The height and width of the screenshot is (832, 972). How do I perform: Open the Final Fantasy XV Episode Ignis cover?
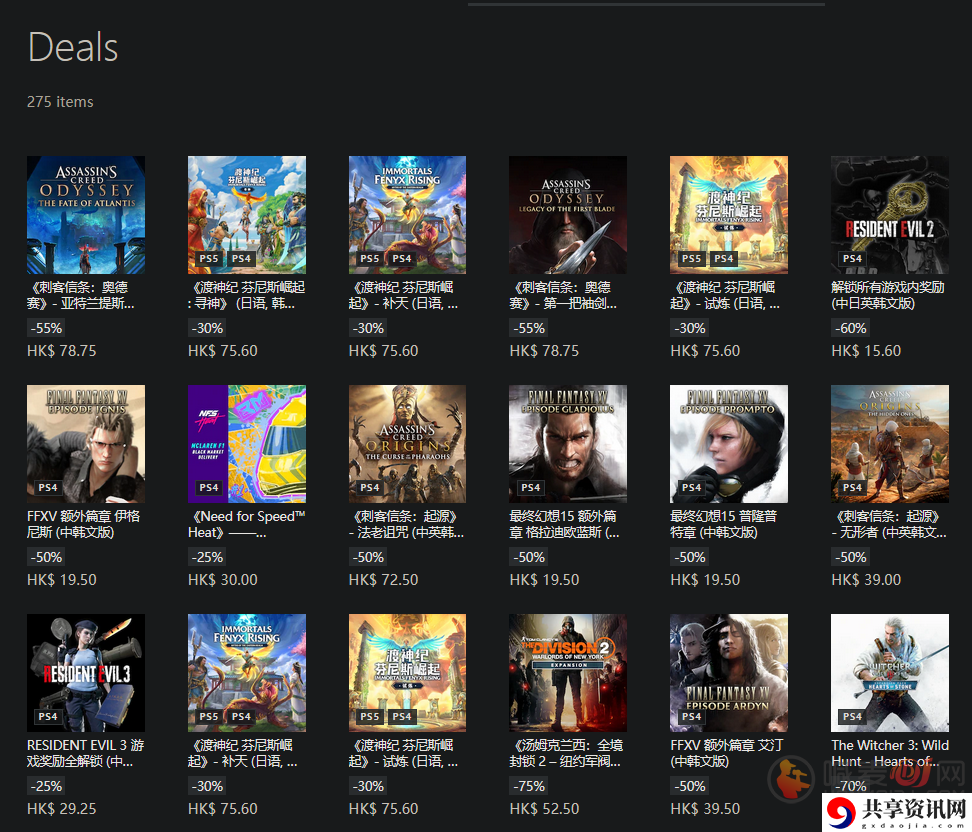coord(86,444)
